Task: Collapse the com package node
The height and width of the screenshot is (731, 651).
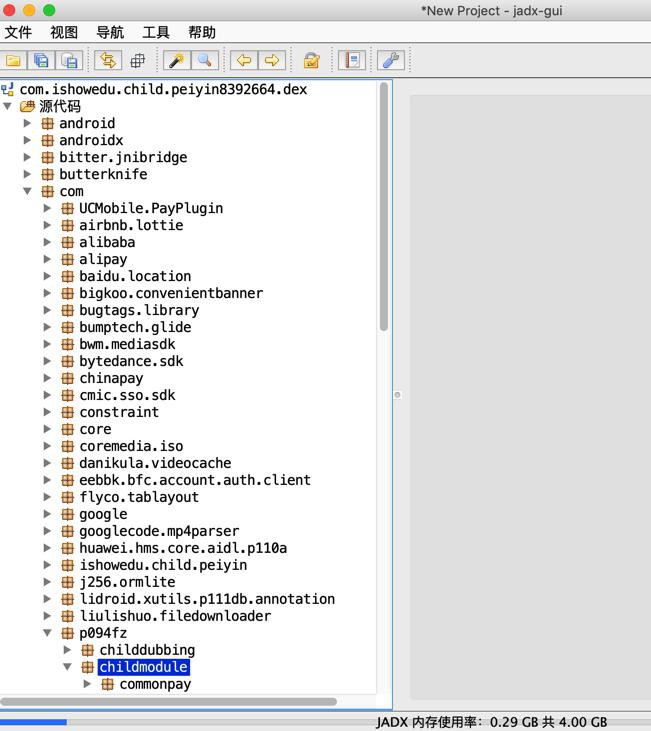Action: click(x=28, y=191)
